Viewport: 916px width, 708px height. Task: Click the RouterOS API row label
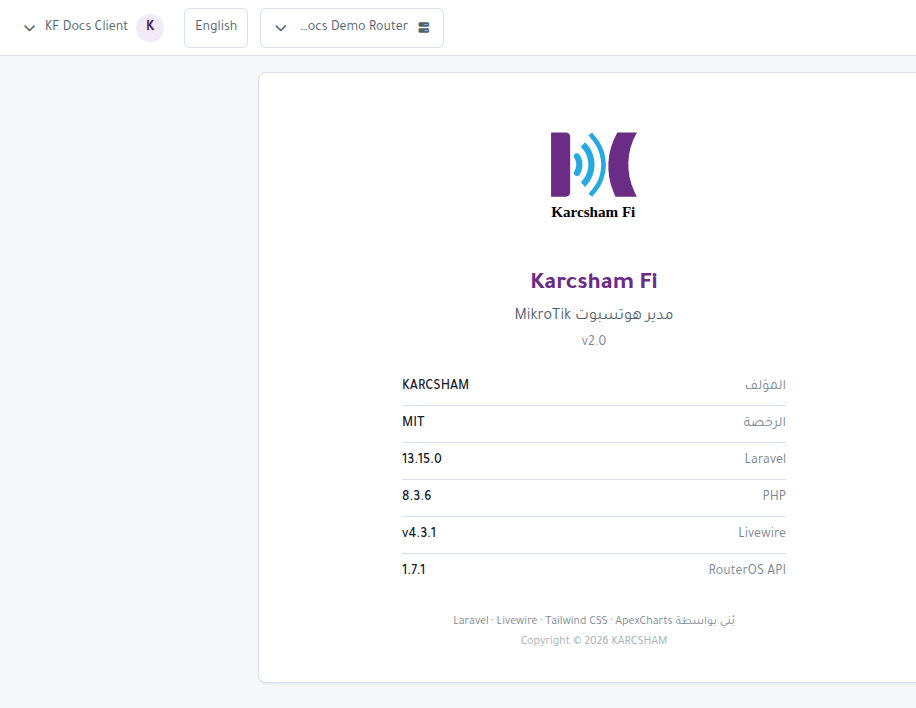point(747,569)
